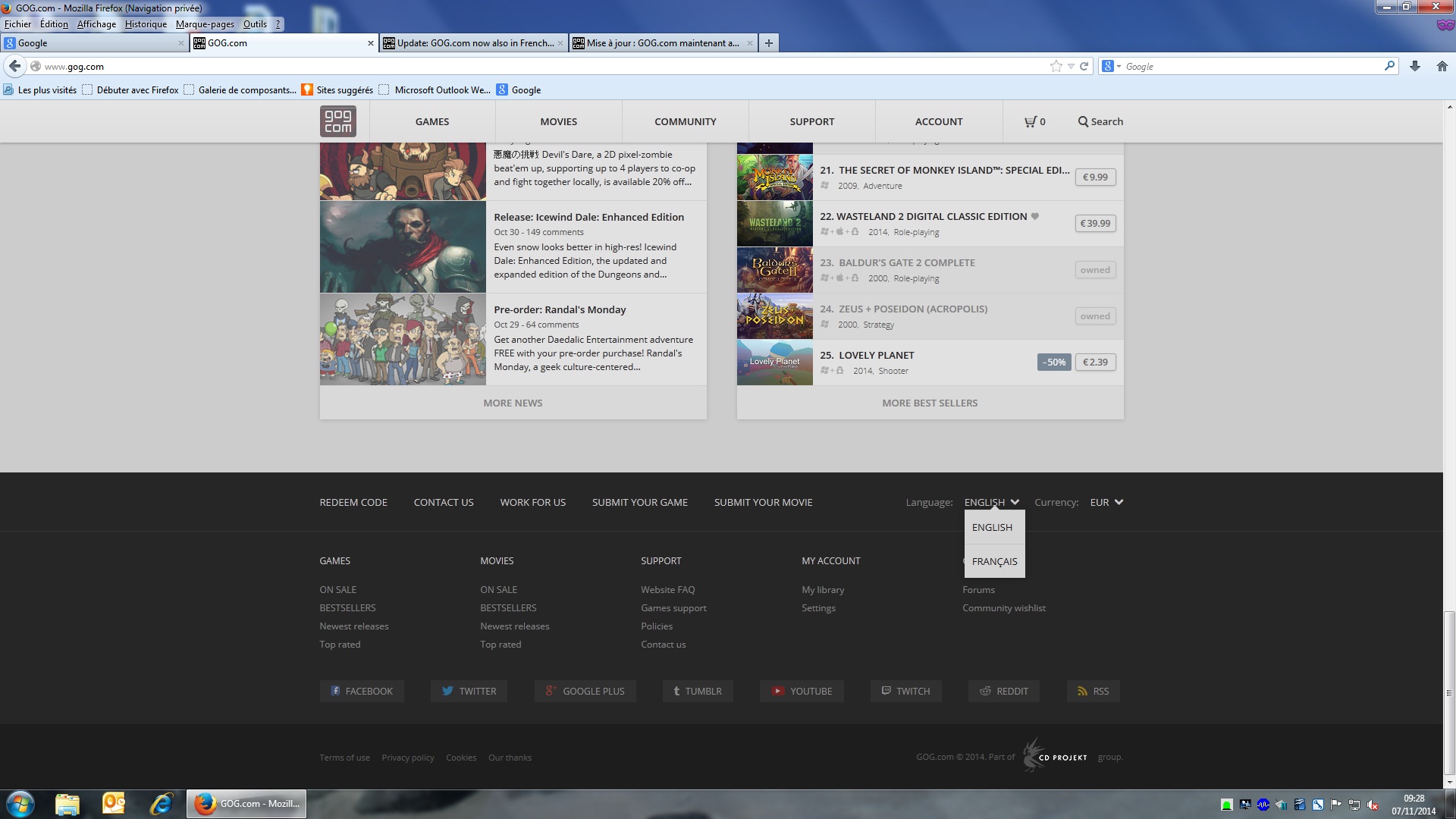Close the GOG.com tab
Image resolution: width=1456 pixels, height=819 pixels.
[371, 43]
